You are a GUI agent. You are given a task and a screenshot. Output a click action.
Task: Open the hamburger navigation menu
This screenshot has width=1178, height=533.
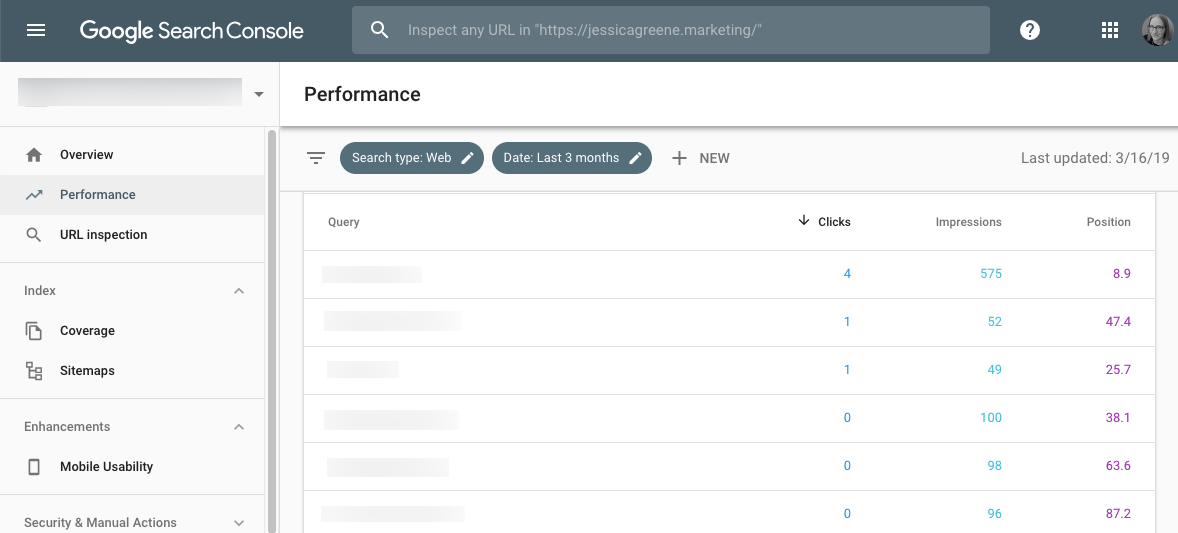[36, 30]
